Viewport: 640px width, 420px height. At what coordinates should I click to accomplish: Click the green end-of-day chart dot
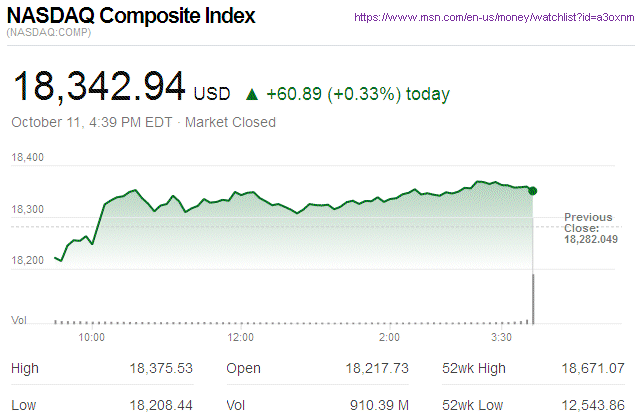[533, 190]
